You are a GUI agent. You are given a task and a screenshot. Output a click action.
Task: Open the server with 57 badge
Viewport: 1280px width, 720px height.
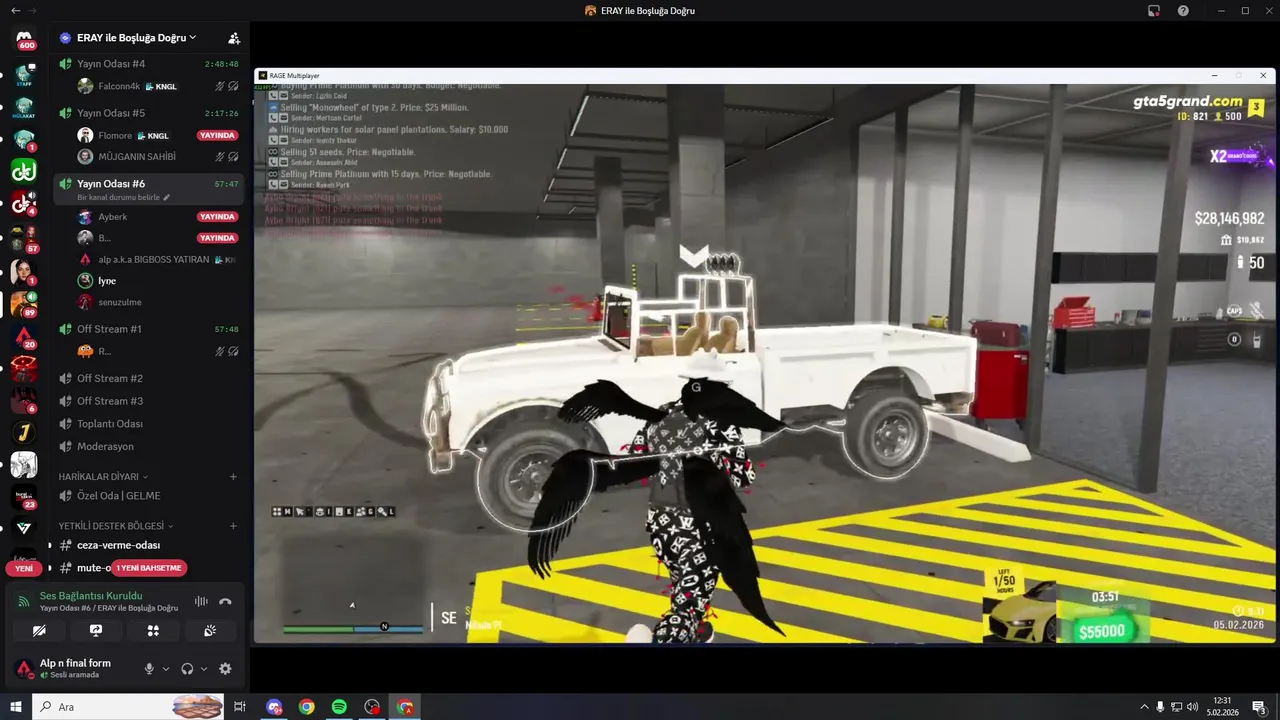[x=24, y=238]
